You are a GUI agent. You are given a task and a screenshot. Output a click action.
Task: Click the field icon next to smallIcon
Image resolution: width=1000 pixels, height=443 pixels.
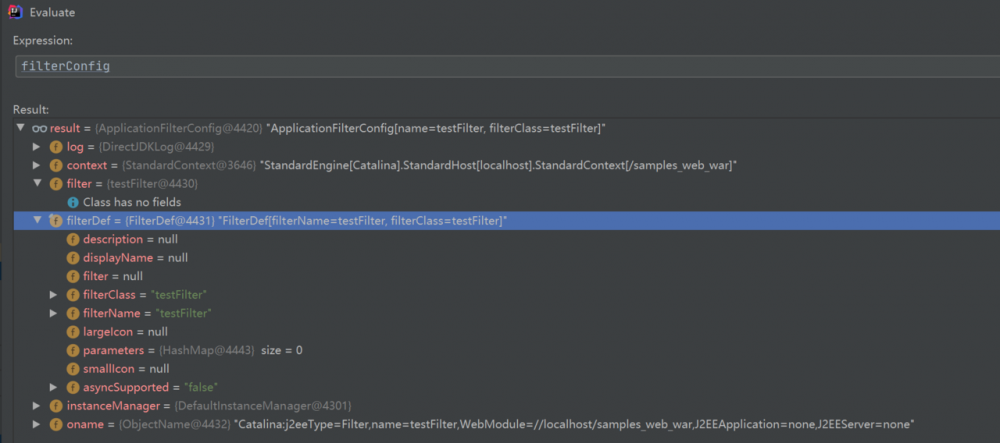click(x=73, y=368)
